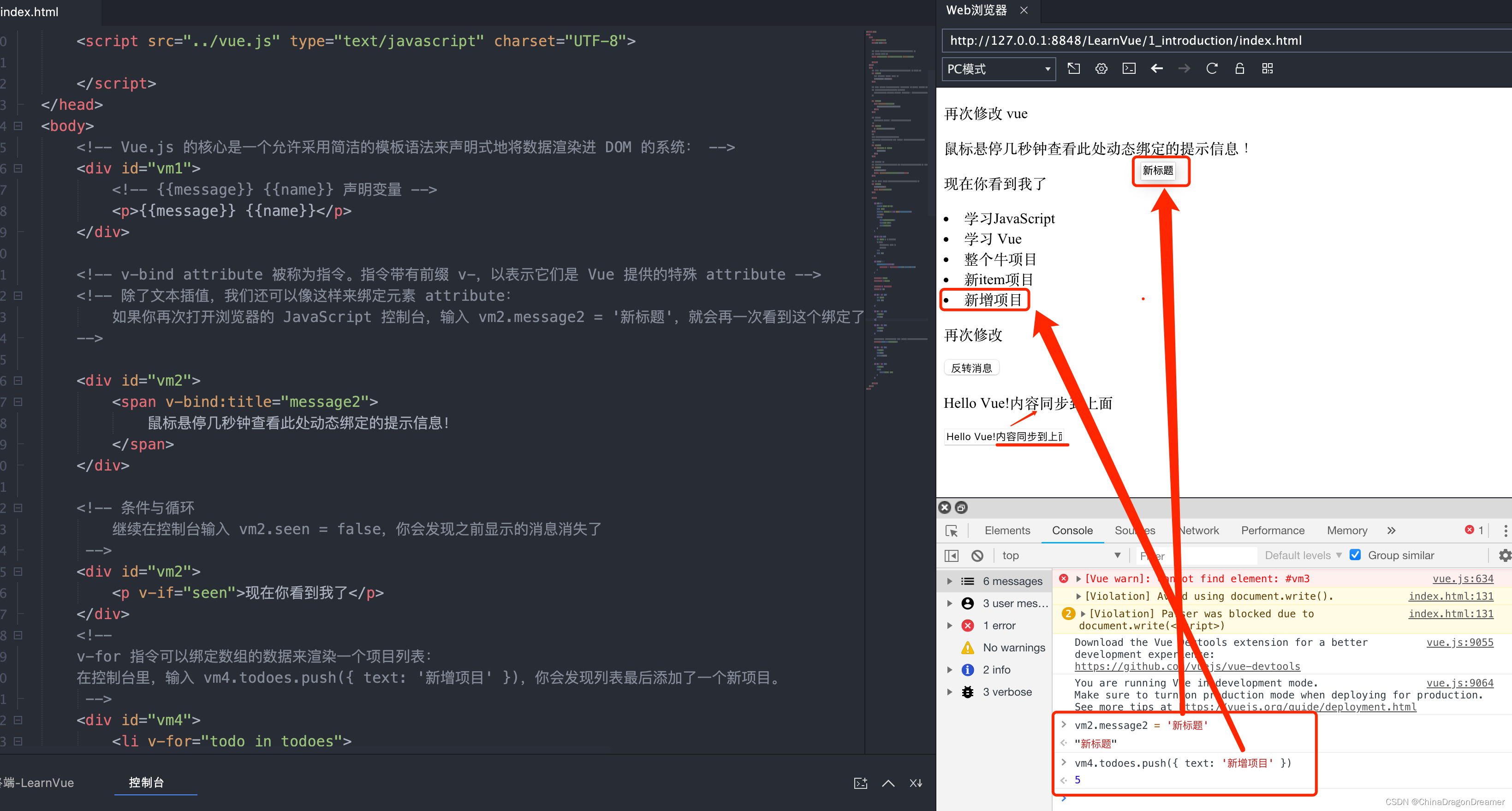Show more devtools tabs chevron
Image resolution: width=1512 pixels, height=811 pixels.
tap(1391, 531)
